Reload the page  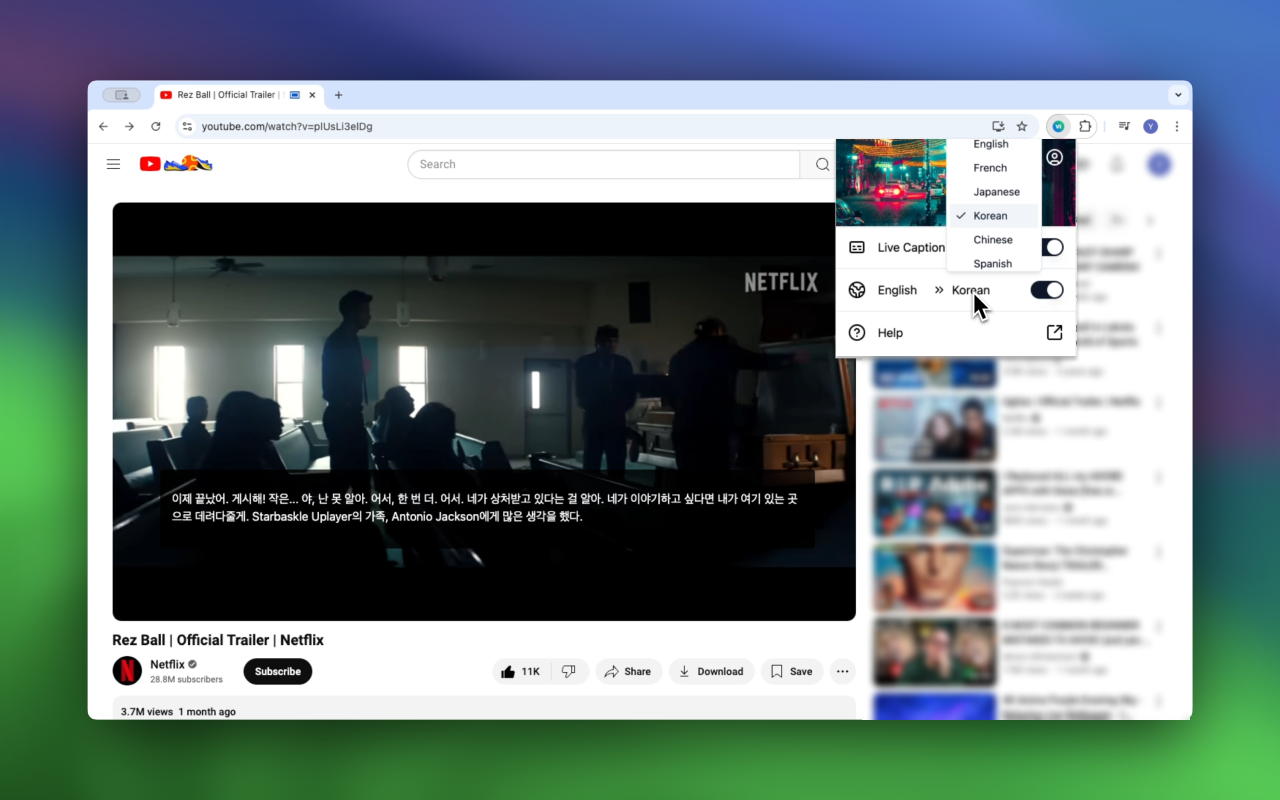(156, 126)
